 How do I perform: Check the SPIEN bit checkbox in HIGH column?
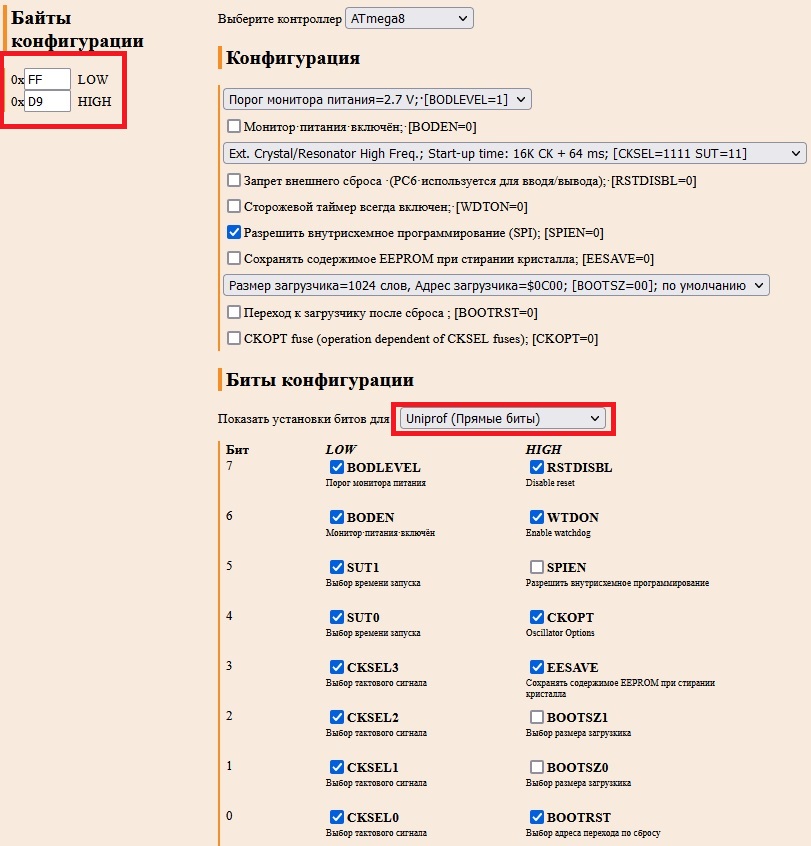(537, 567)
